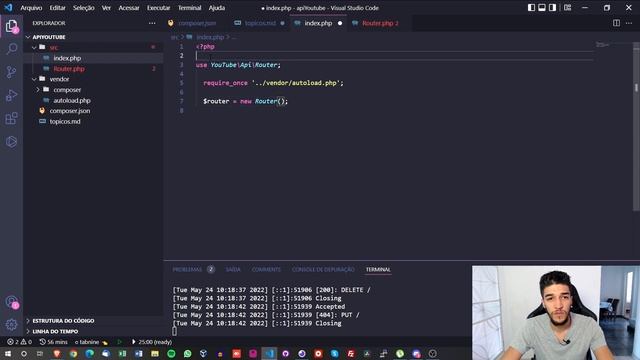Switch to composer.json editor tab

[x=196, y=23]
